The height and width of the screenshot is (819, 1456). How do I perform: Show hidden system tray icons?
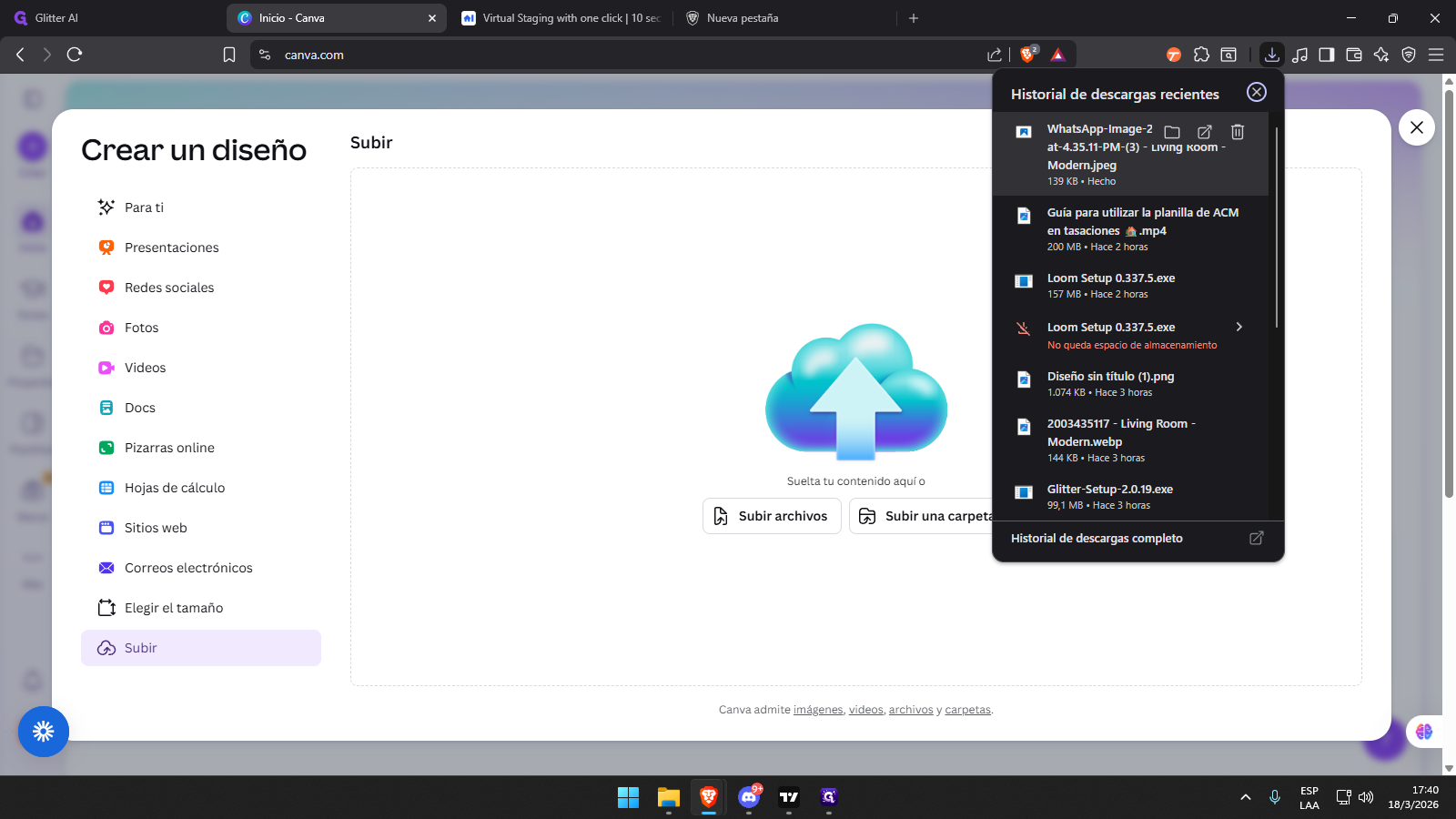pyautogui.click(x=1245, y=797)
